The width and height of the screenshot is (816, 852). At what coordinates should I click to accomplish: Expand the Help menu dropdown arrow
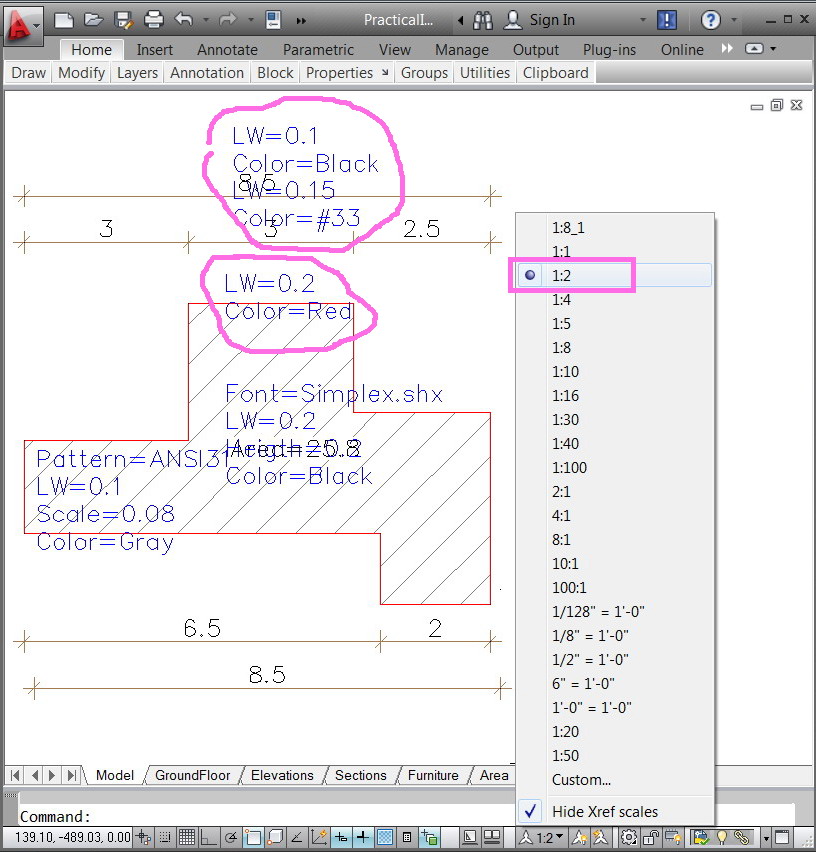point(734,20)
